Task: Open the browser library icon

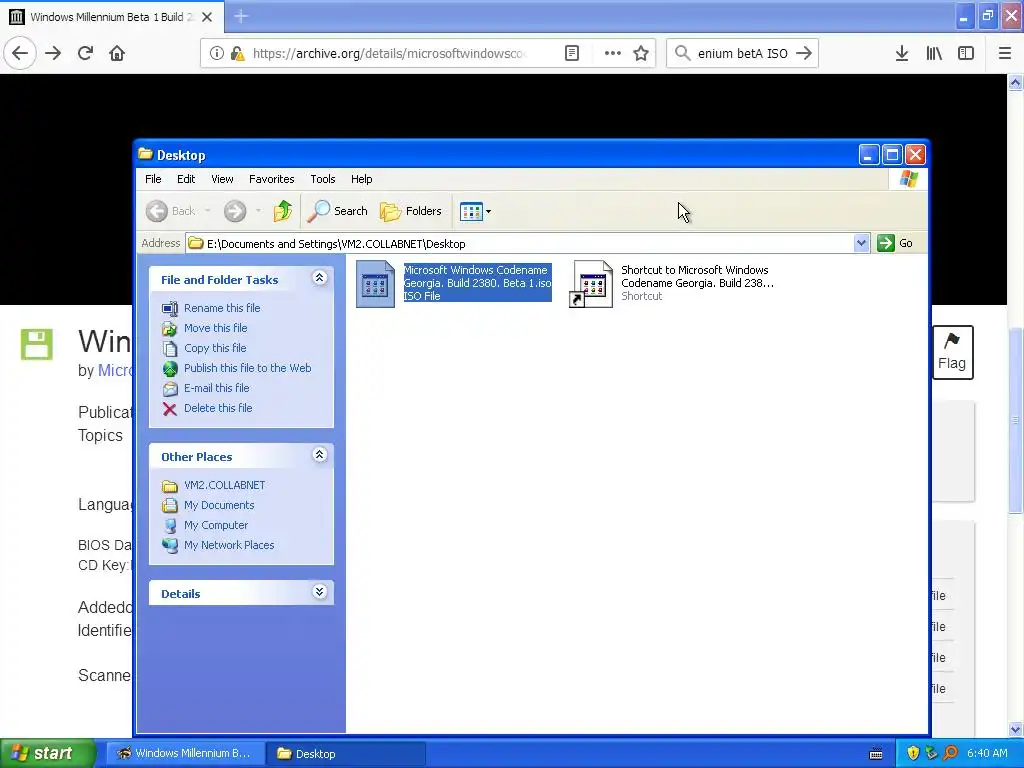Action: tap(934, 53)
